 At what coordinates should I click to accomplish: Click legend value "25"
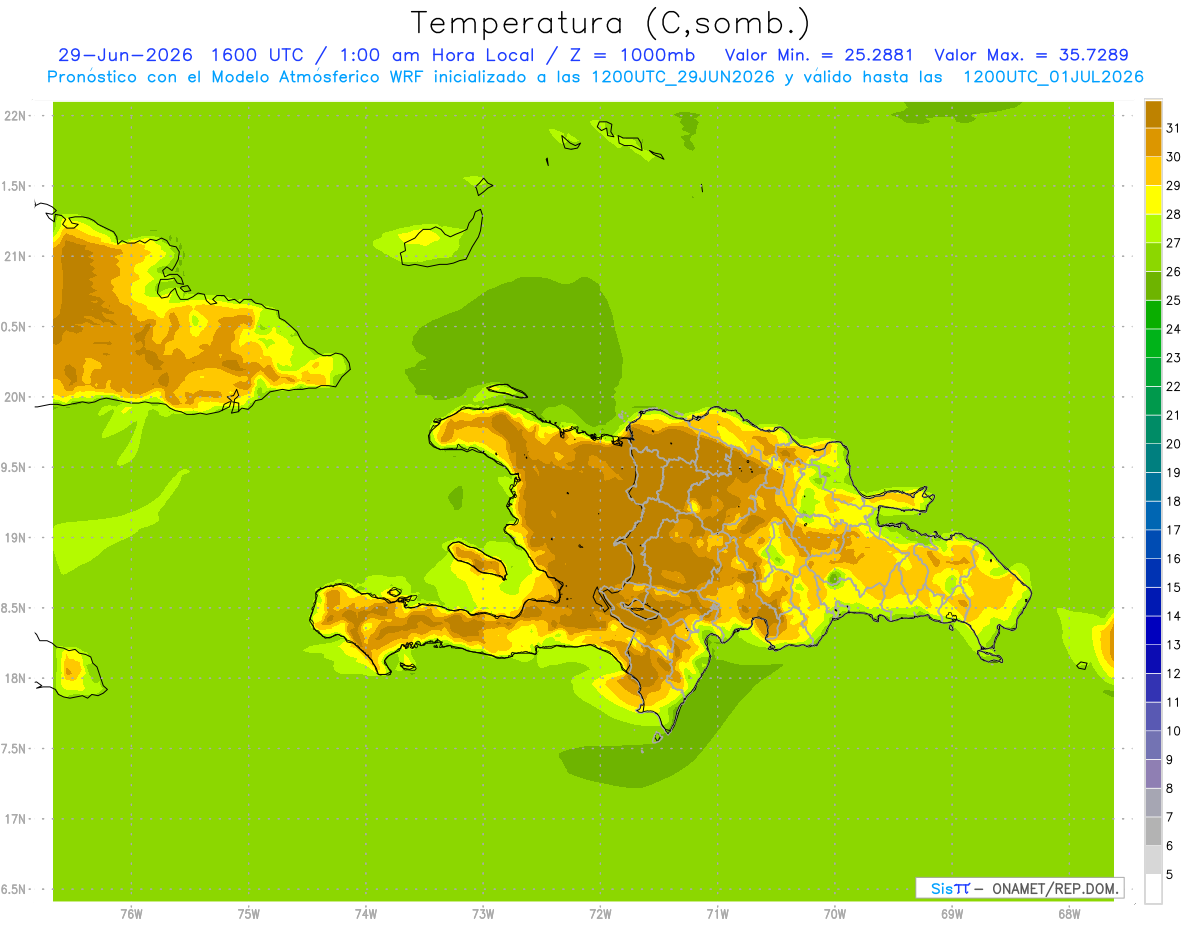[1174, 300]
